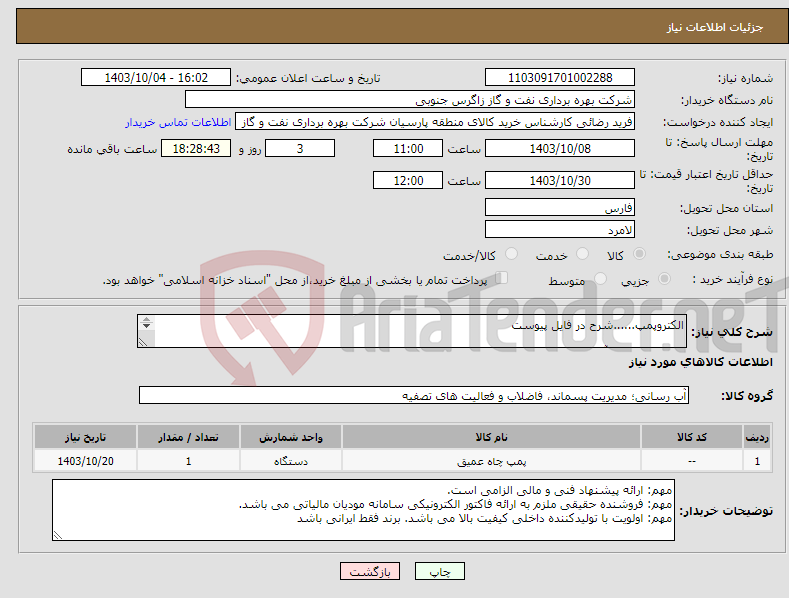Viewport: 789px width, 598px height.
Task: Click the deadline time field 11:00
Action: coord(408,148)
